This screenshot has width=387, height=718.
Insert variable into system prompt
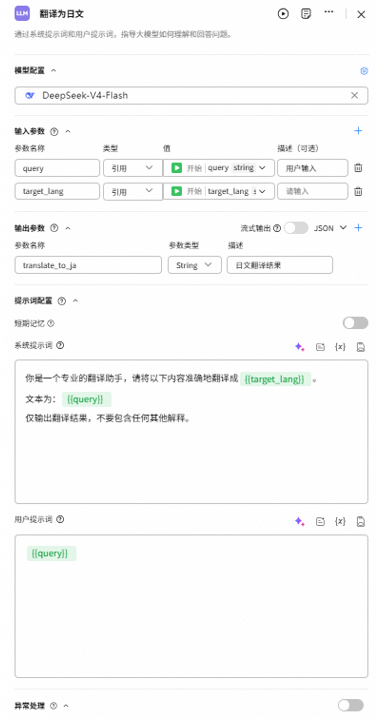tap(340, 347)
